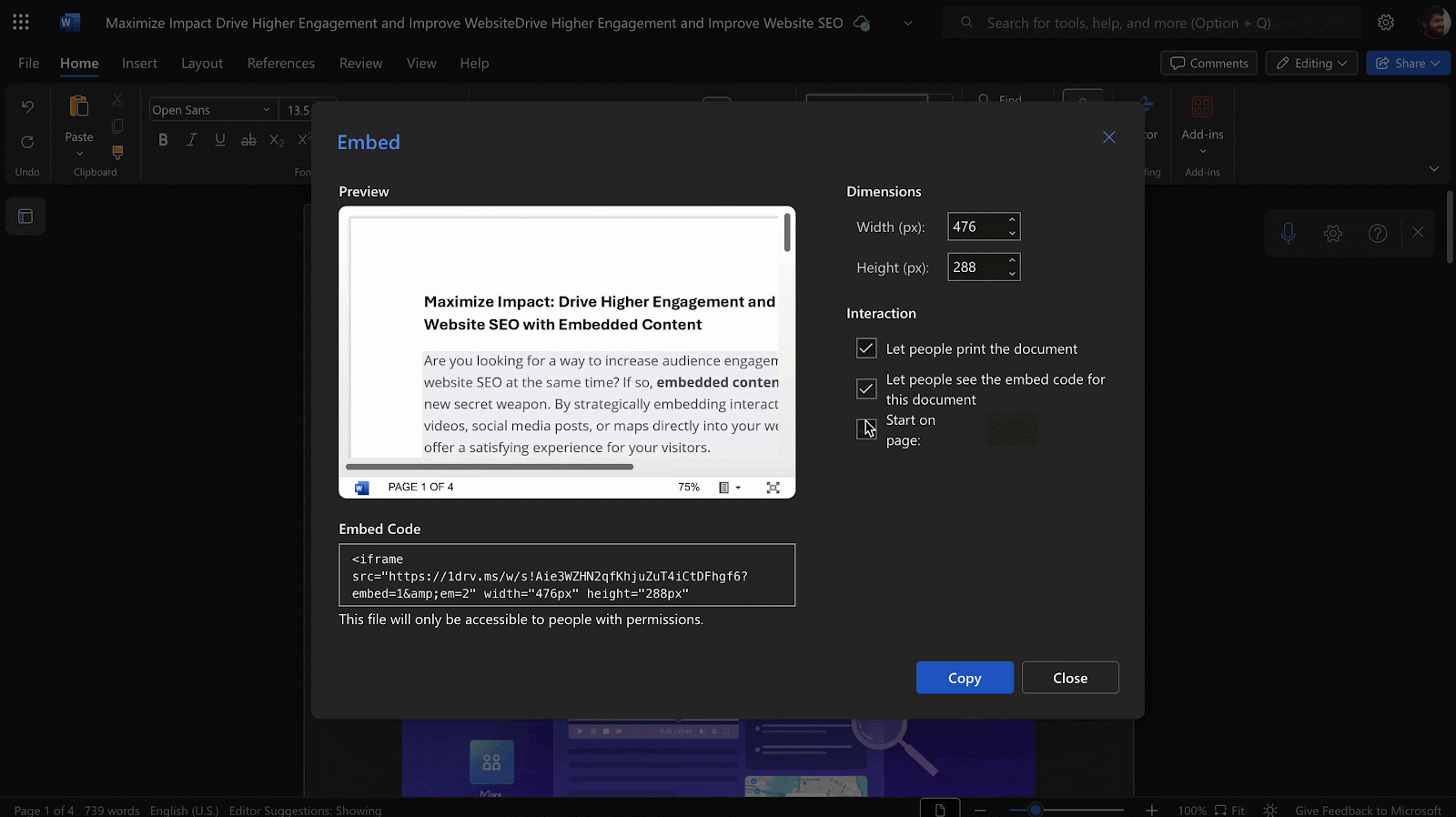Viewport: 1456px width, 817px height.
Task: Expand the Paste options arrow
Action: tap(79, 154)
